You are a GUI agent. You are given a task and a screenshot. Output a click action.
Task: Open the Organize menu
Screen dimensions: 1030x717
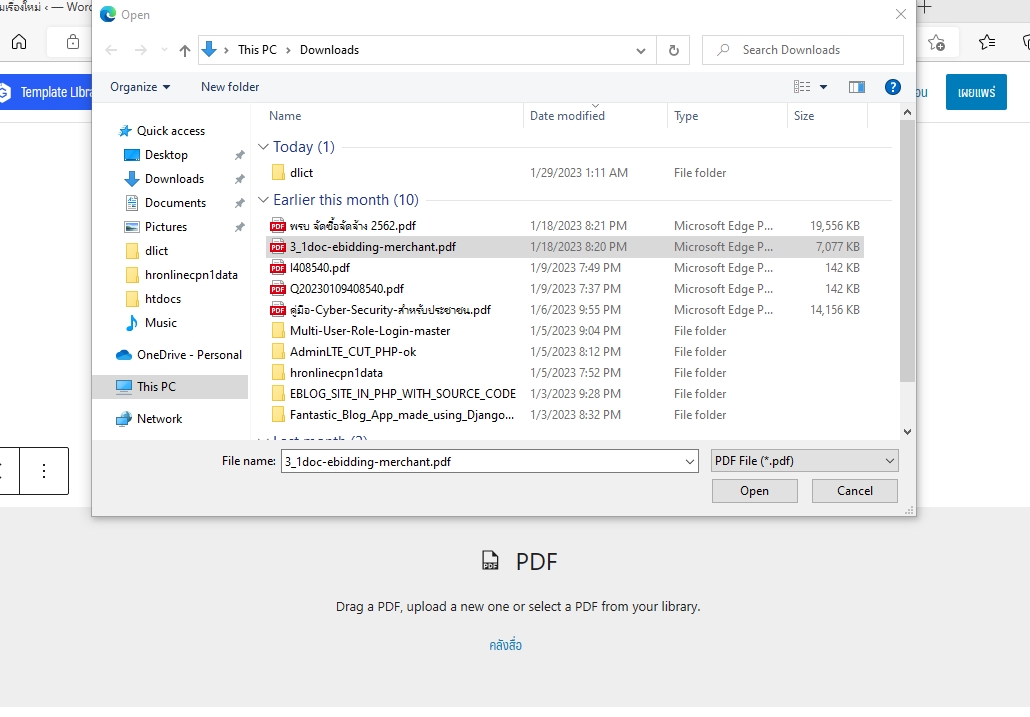pos(140,87)
